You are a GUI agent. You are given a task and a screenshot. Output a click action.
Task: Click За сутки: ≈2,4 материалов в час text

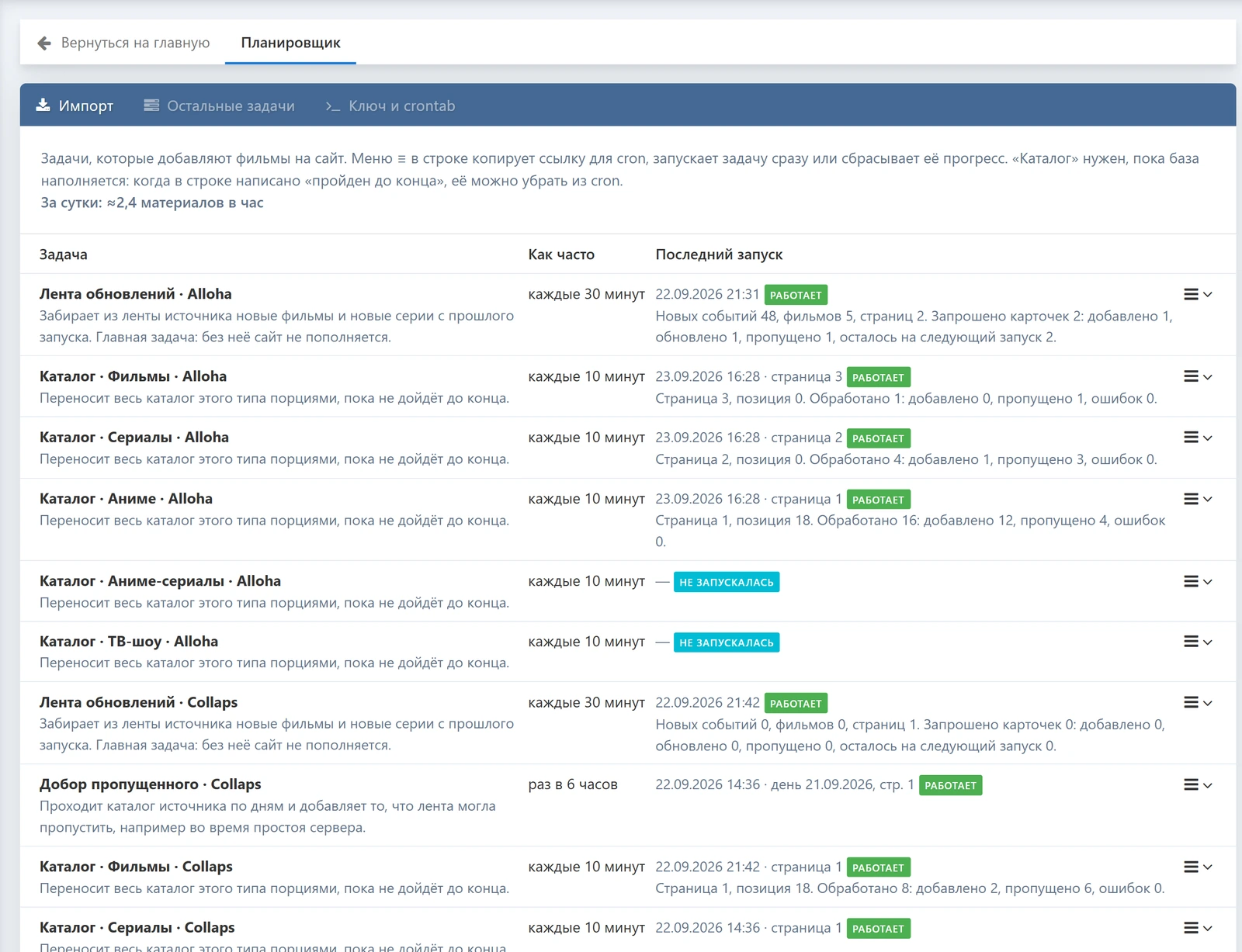click(152, 203)
